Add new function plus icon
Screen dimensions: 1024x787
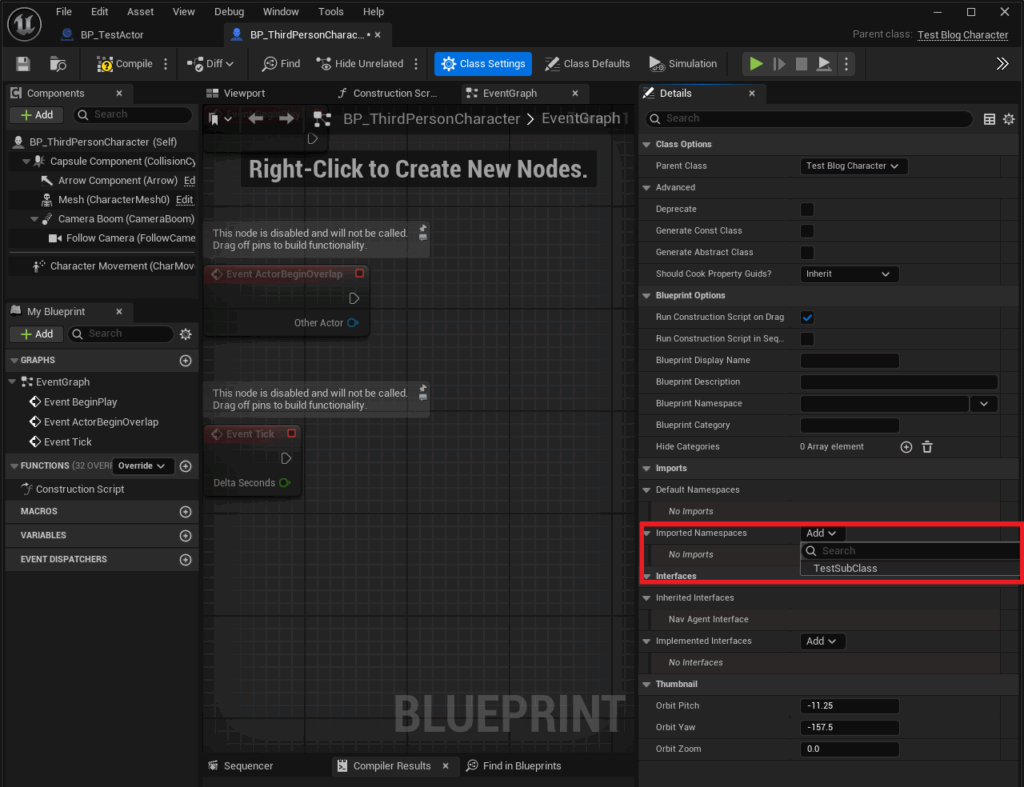point(185,466)
